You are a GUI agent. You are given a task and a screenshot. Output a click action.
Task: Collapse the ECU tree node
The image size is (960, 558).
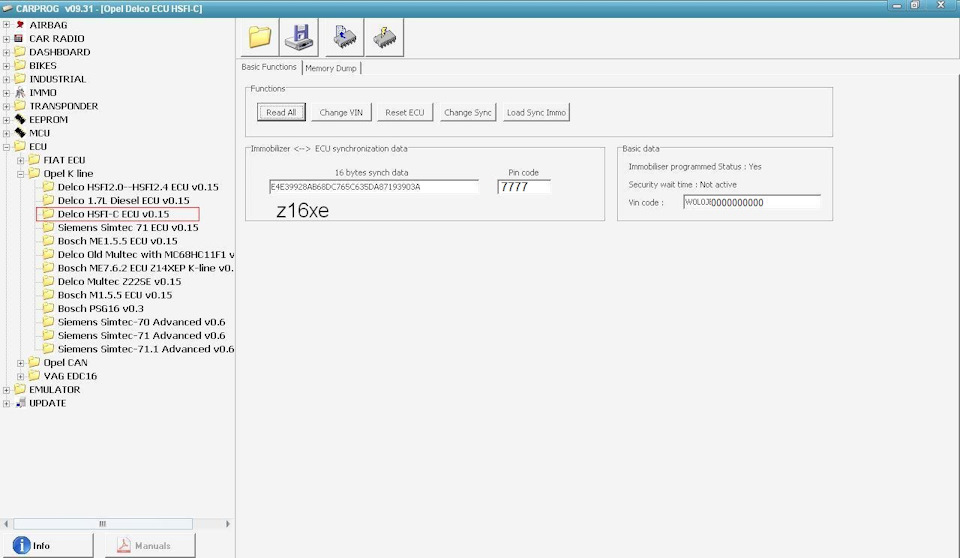tap(6, 147)
